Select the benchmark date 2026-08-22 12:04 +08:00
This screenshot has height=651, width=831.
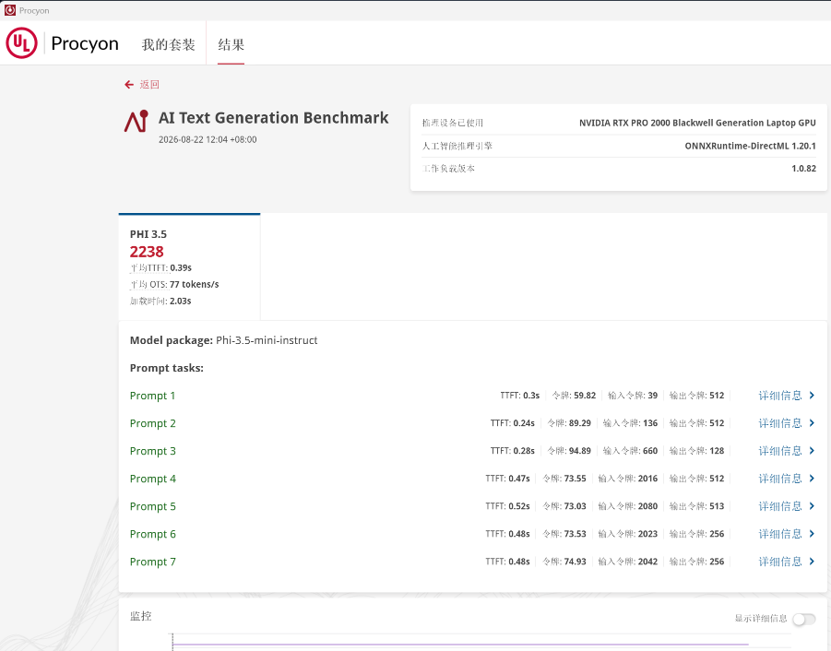(x=208, y=139)
